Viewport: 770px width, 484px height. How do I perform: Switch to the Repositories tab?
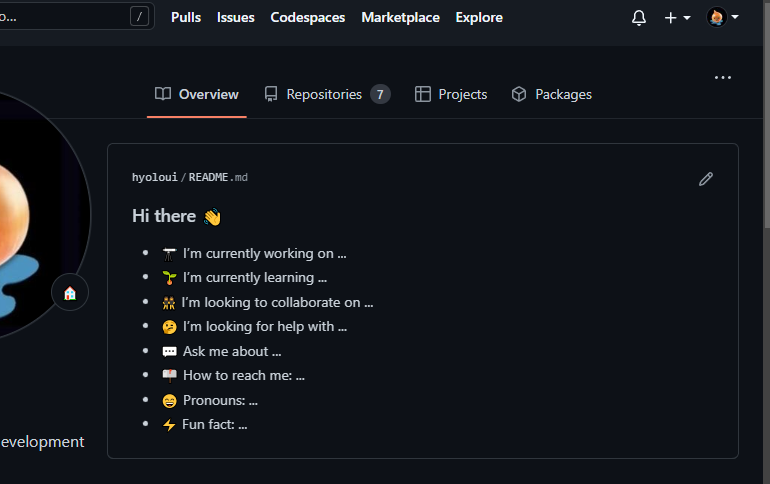pyautogui.click(x=327, y=94)
